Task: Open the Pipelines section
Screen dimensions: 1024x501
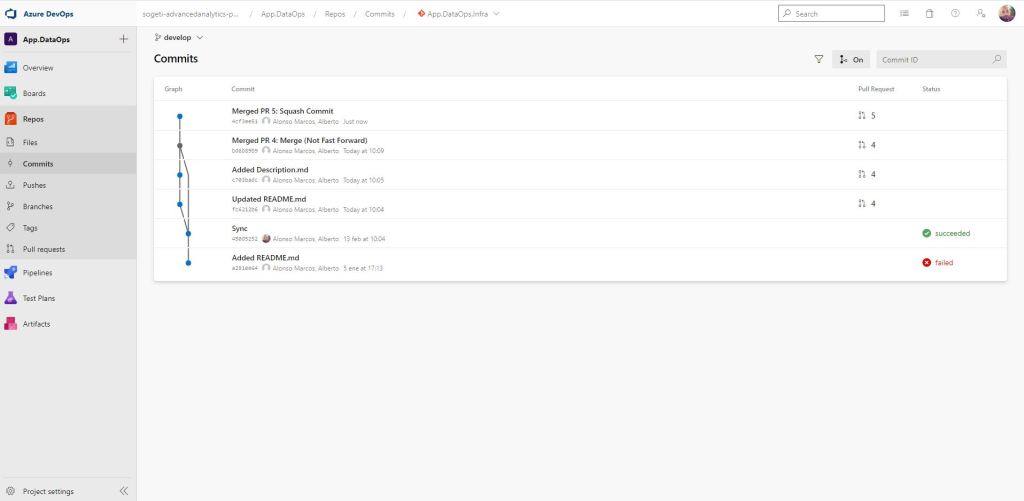Action: pos(37,272)
